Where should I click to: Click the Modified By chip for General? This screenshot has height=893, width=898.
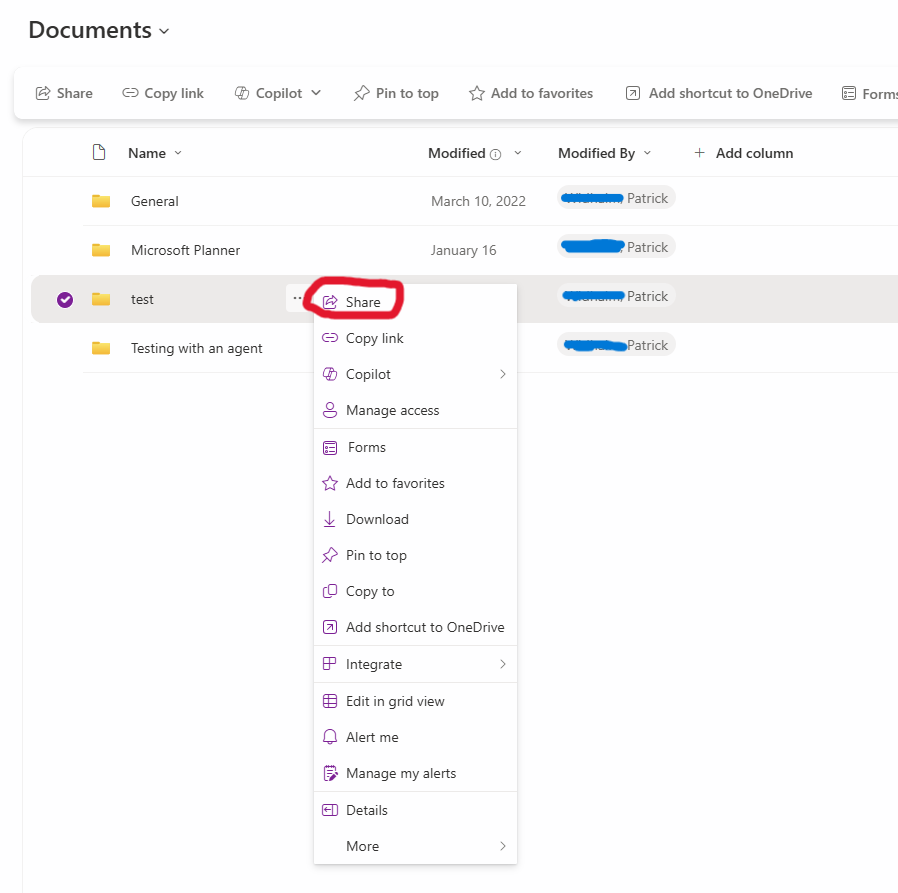click(616, 198)
